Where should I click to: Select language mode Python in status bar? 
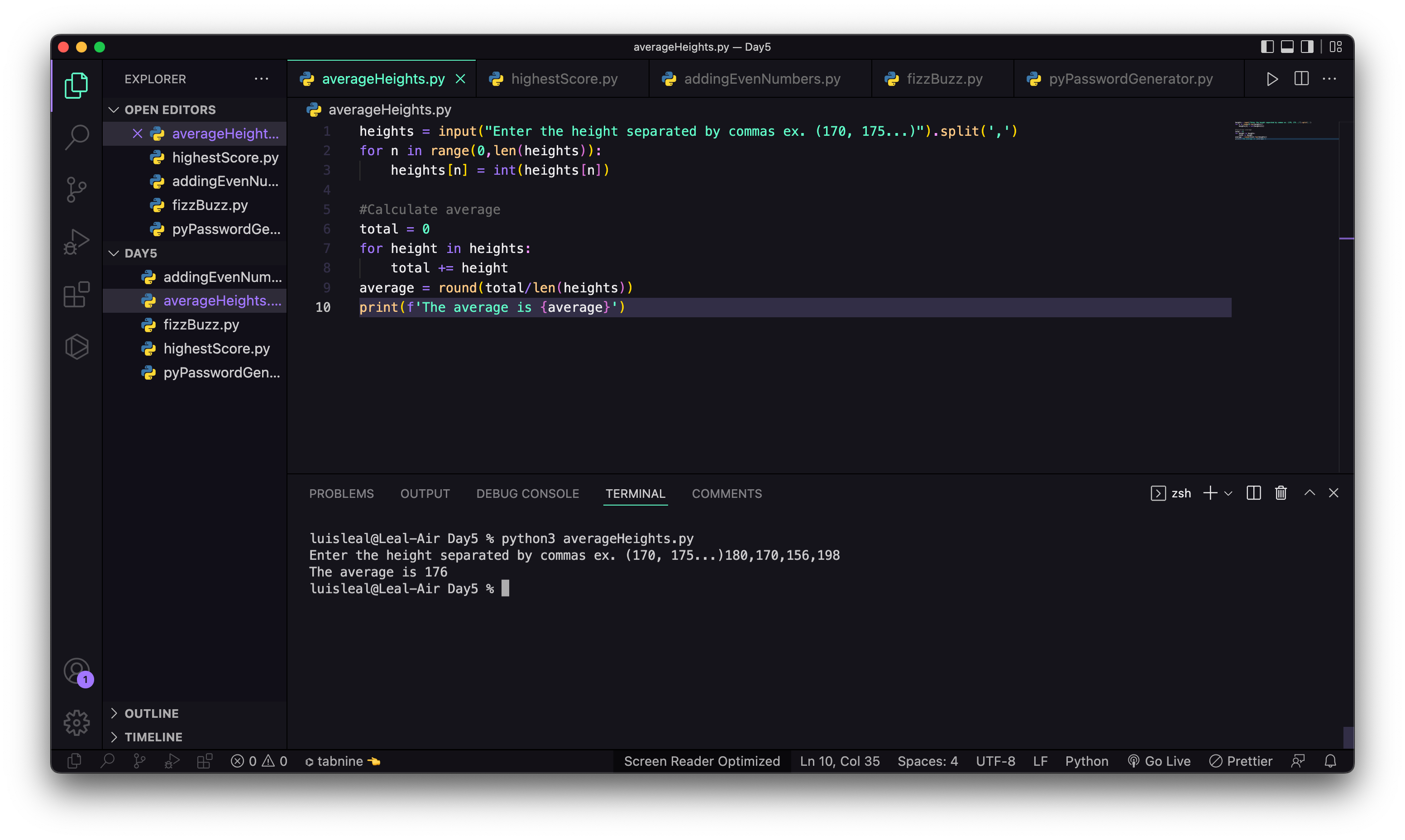pyautogui.click(x=1086, y=761)
